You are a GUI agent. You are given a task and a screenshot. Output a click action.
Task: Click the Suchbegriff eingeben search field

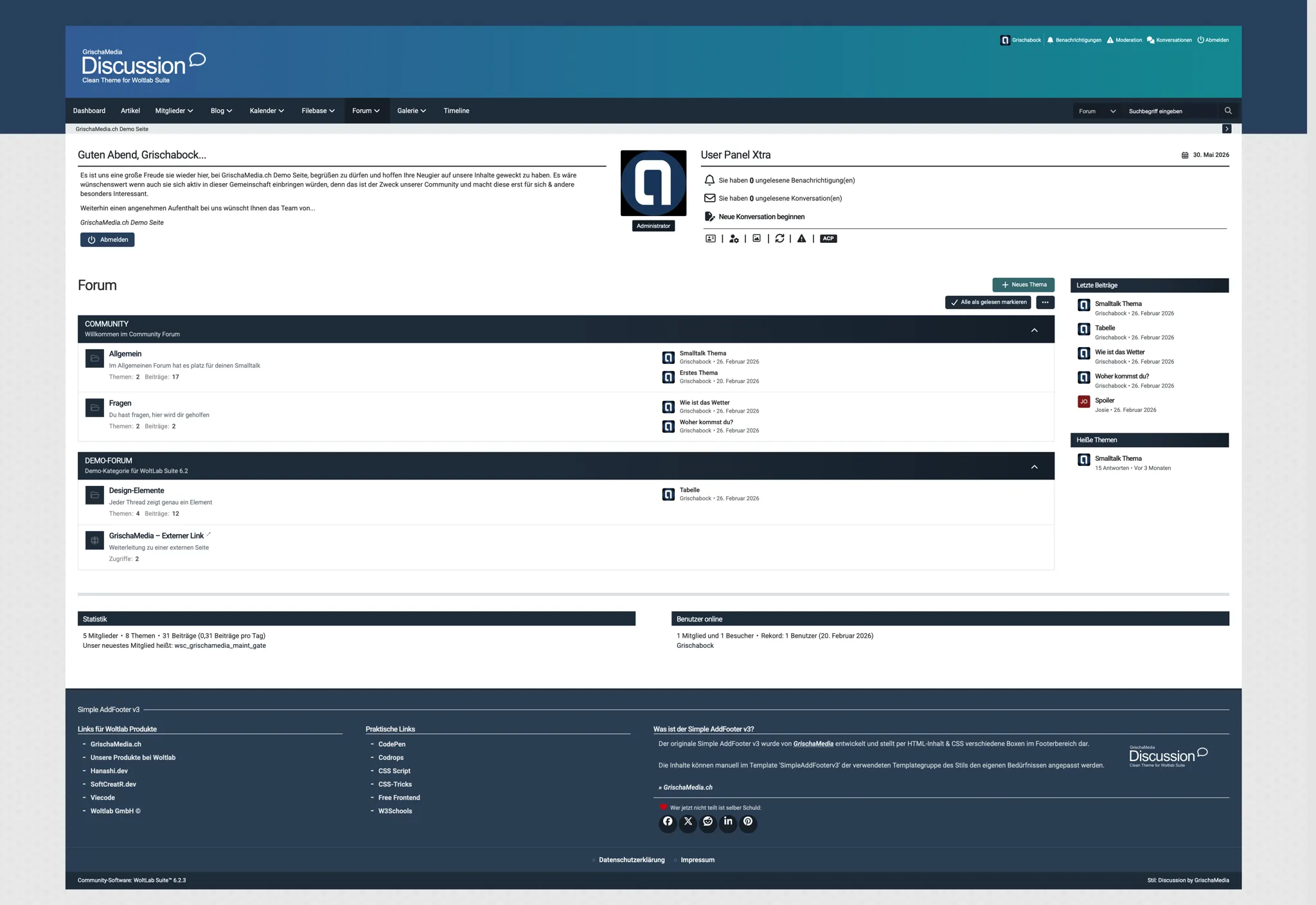click(1171, 111)
